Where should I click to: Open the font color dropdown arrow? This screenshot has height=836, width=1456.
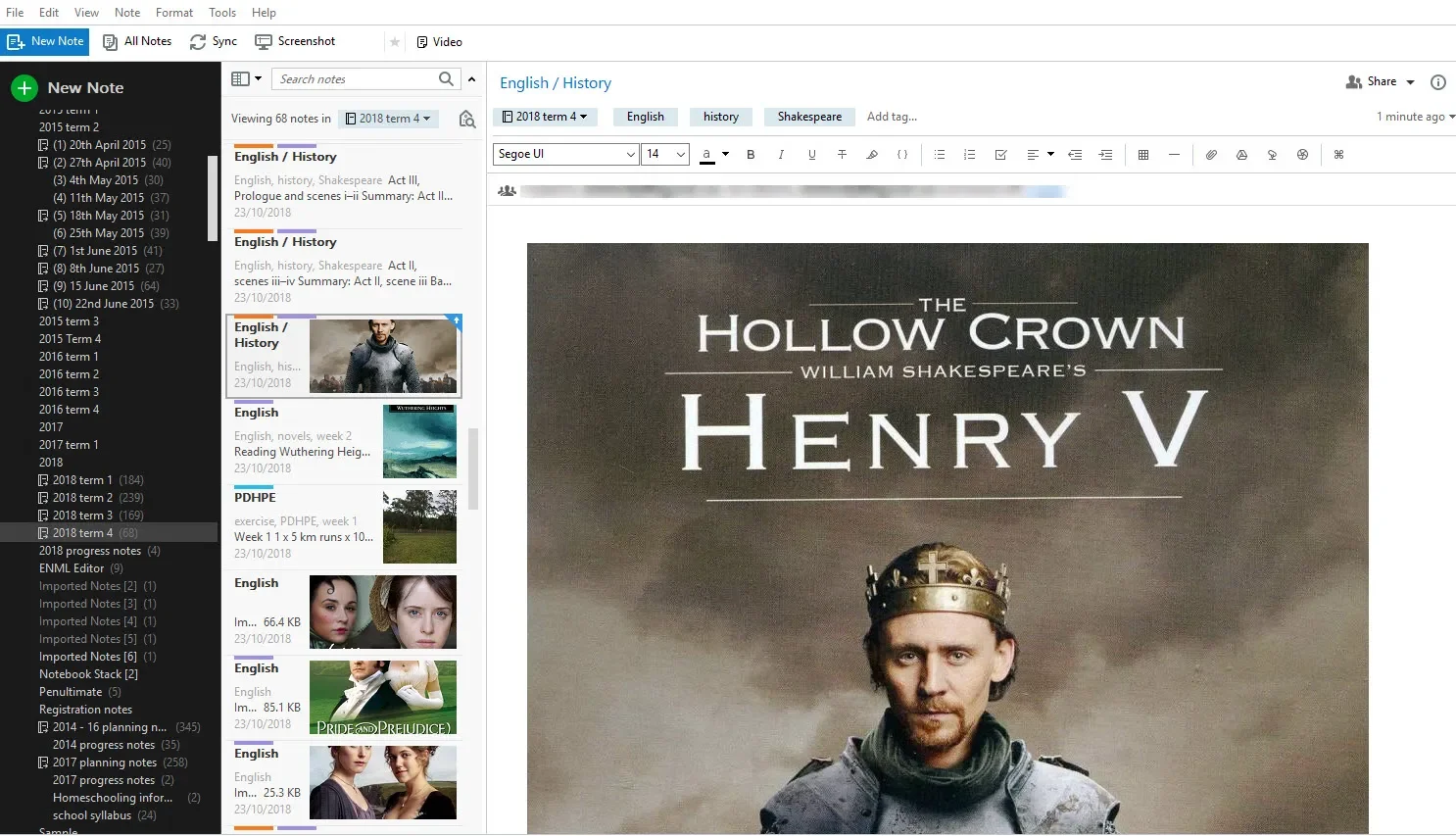tap(725, 154)
